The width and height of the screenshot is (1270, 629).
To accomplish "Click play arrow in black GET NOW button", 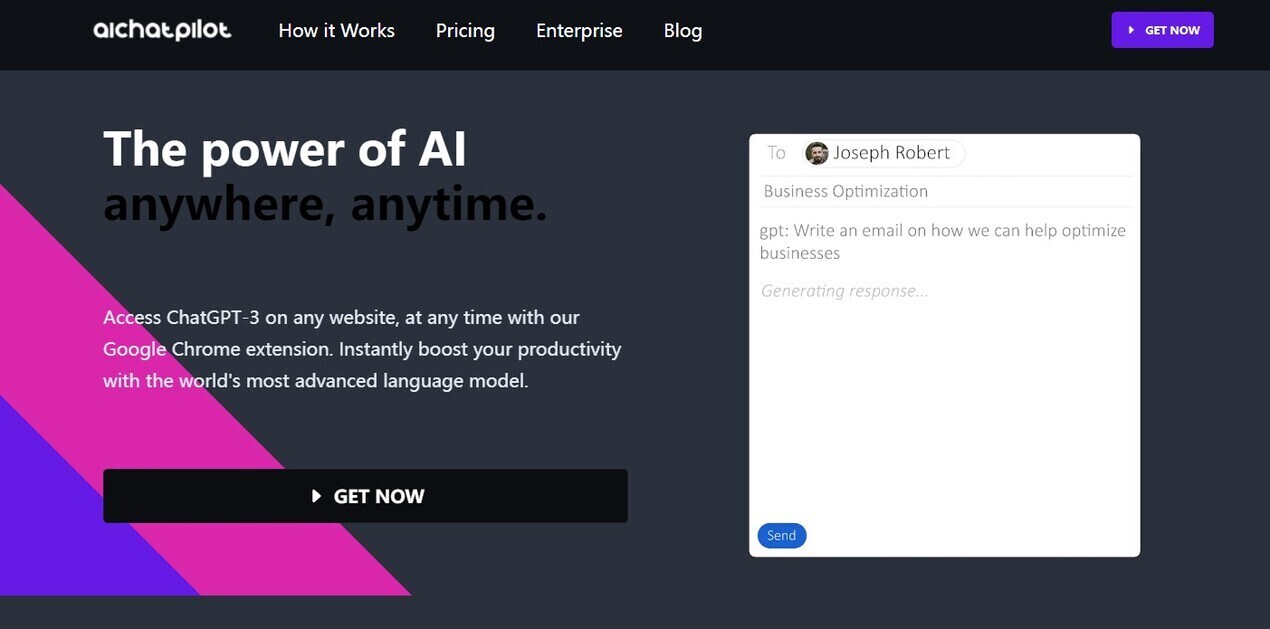I will [316, 496].
